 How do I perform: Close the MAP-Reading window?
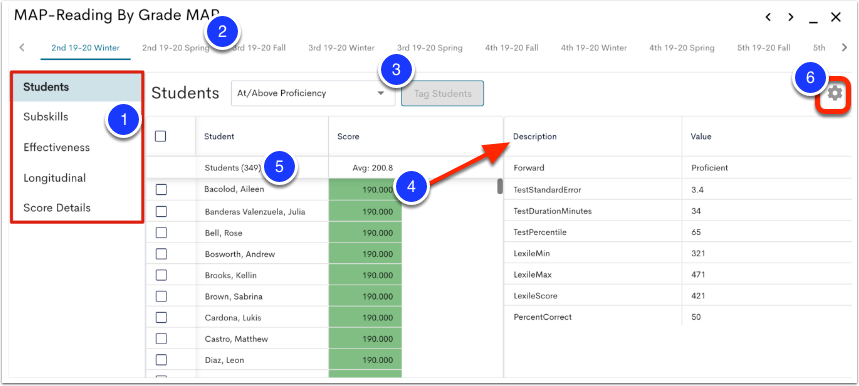[x=835, y=18]
